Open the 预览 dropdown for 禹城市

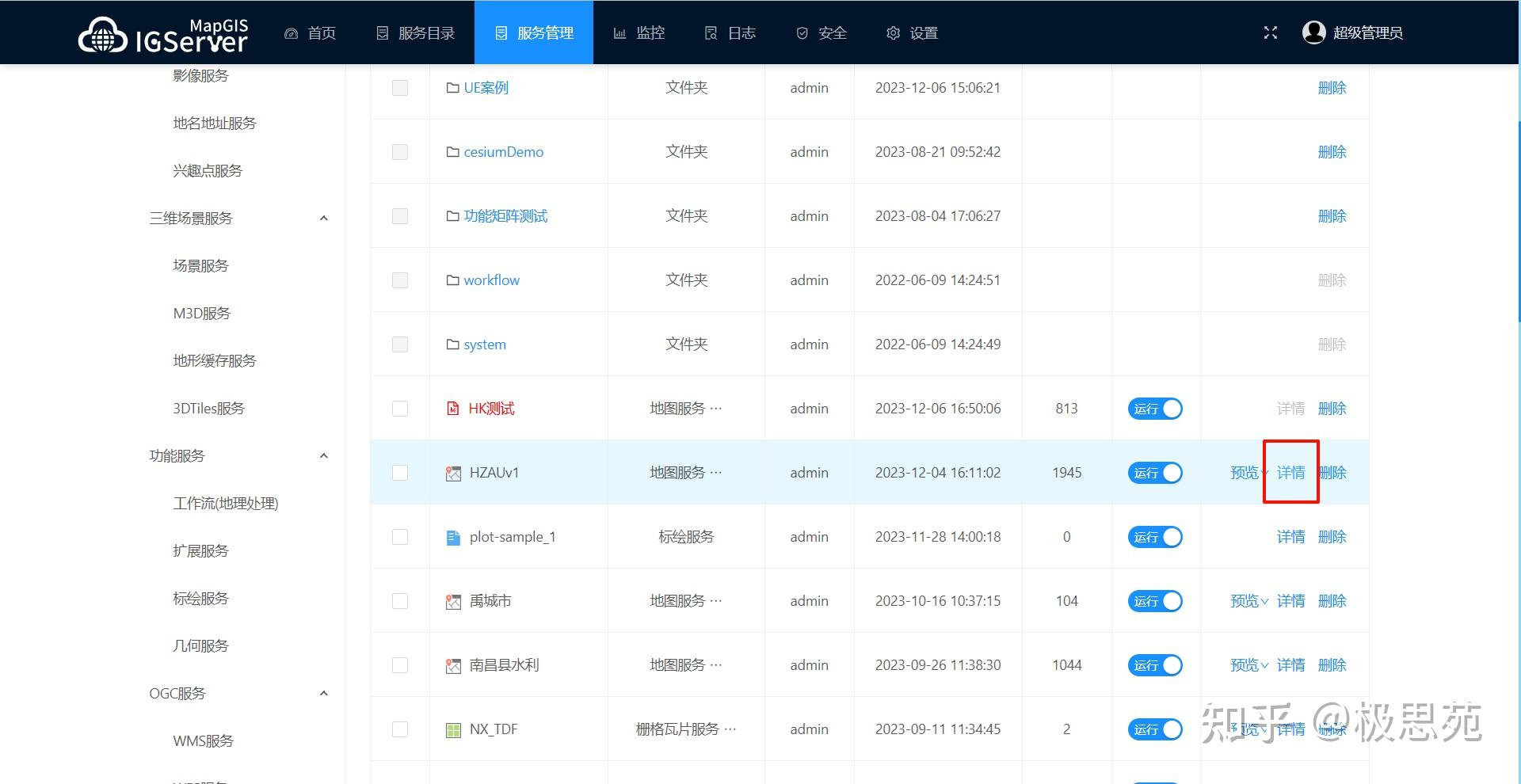[x=1247, y=600]
